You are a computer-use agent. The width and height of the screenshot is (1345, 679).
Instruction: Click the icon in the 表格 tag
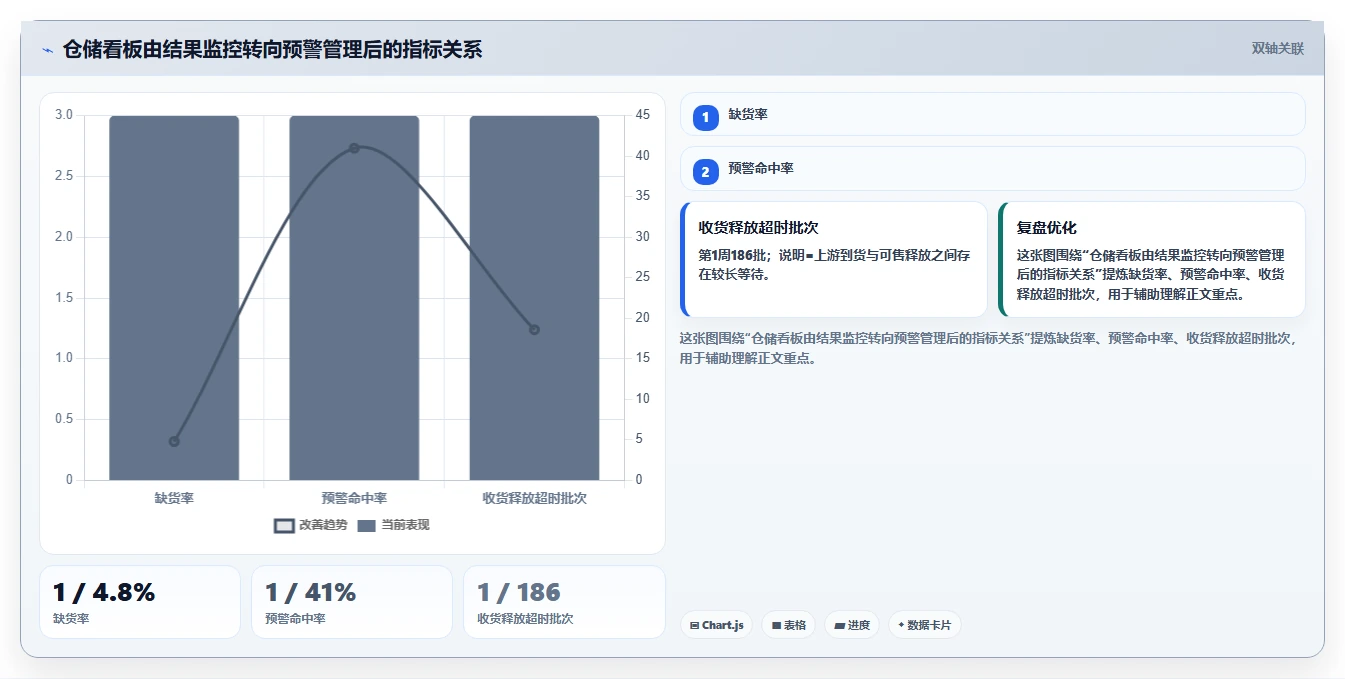point(776,626)
